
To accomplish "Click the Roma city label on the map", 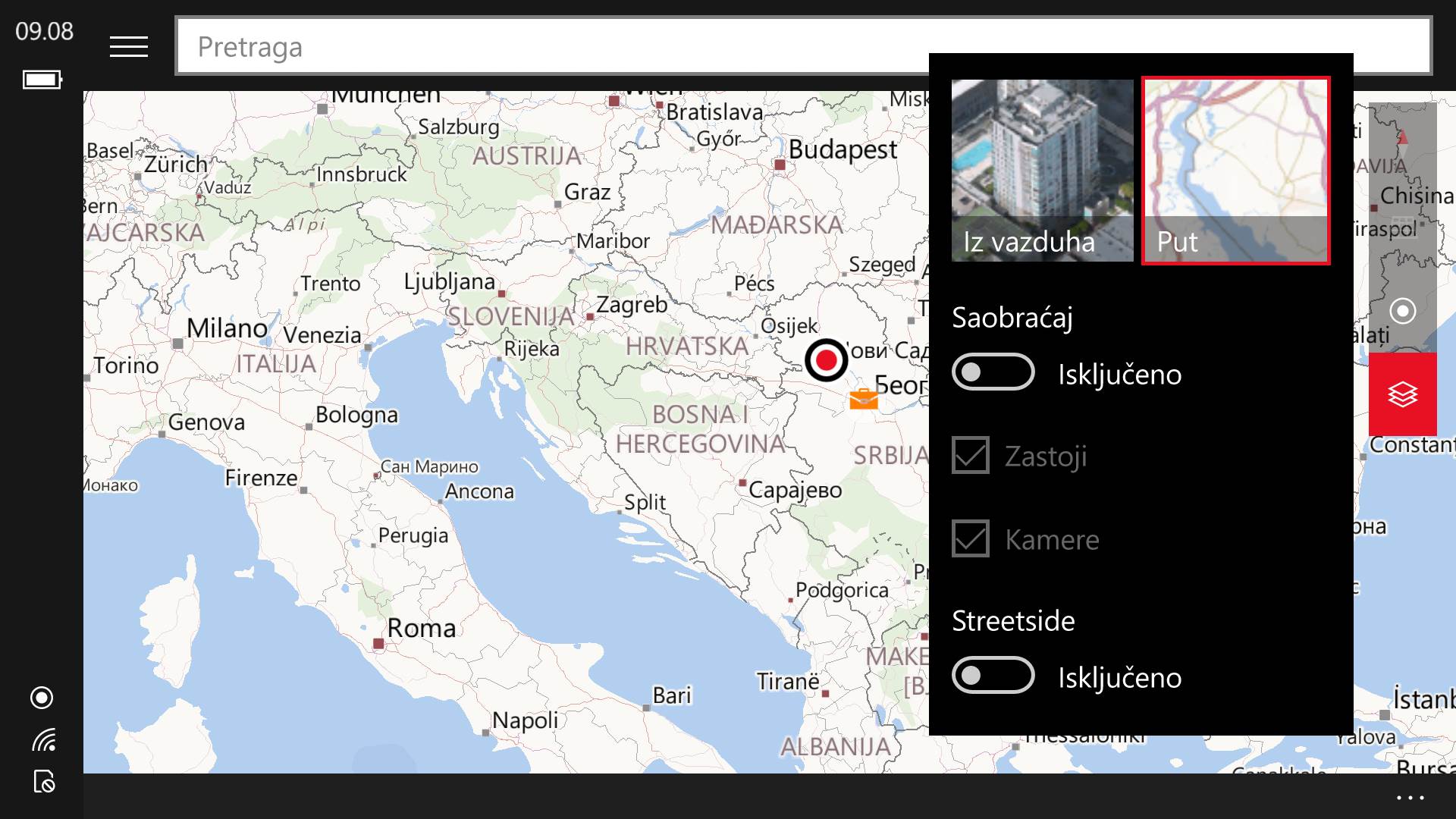I will click(x=421, y=629).
